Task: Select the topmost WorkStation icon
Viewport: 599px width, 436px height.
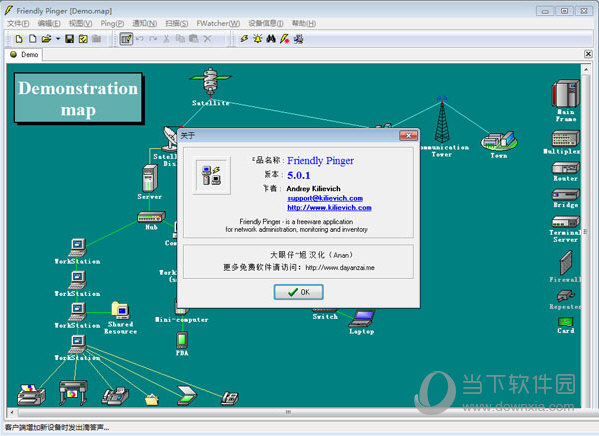Action: (x=78, y=247)
